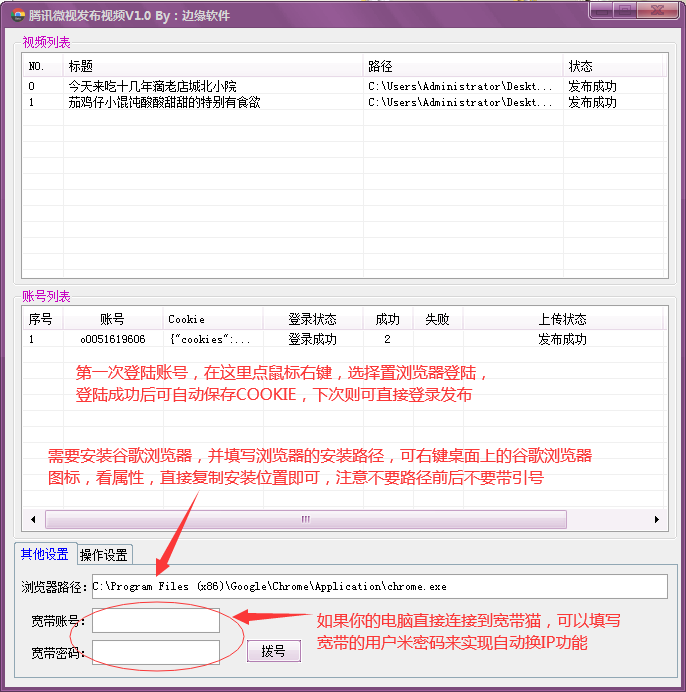Click the app icon in title bar
This screenshot has height=692, width=686.
click(x=18, y=15)
